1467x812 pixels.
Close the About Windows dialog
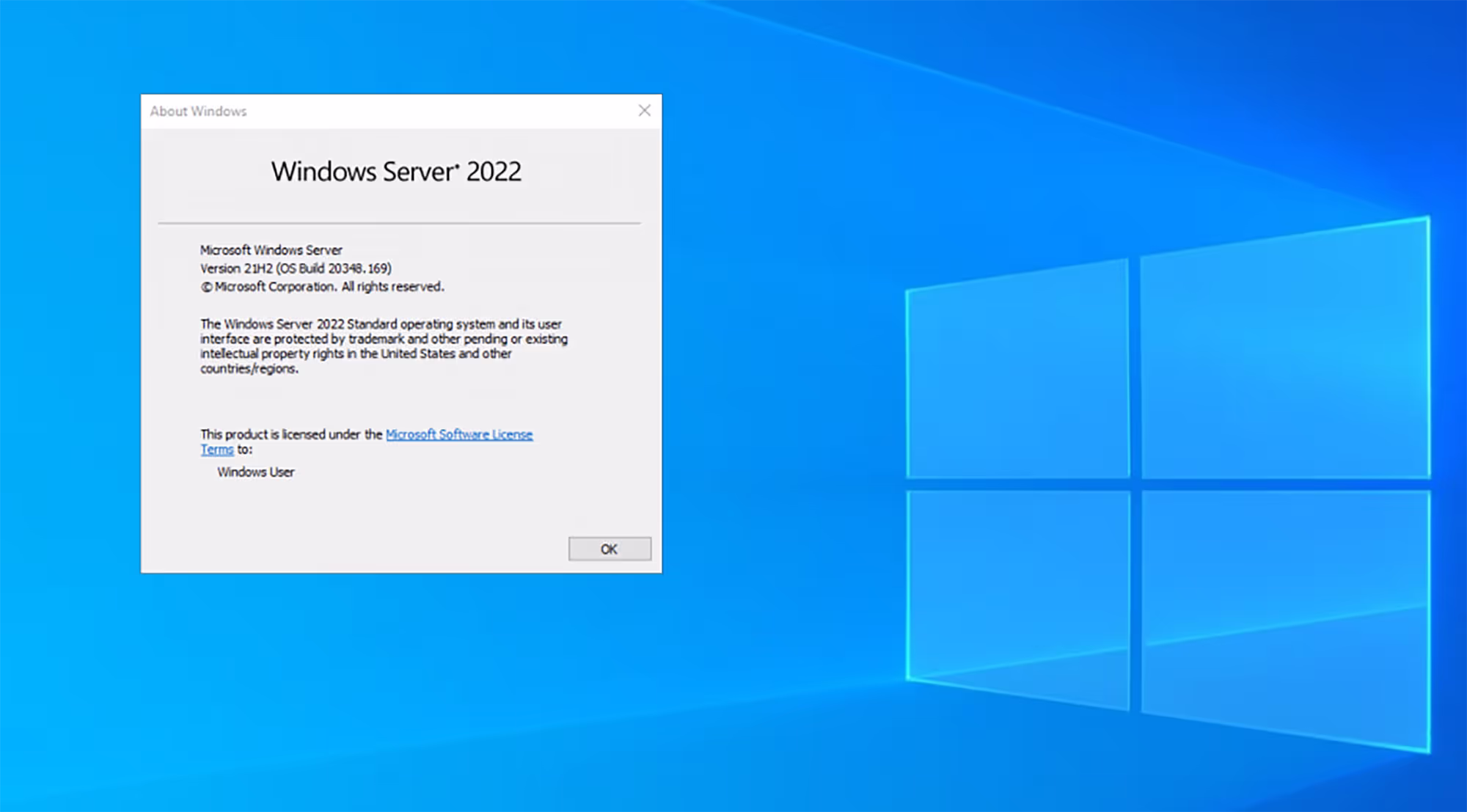tap(644, 111)
